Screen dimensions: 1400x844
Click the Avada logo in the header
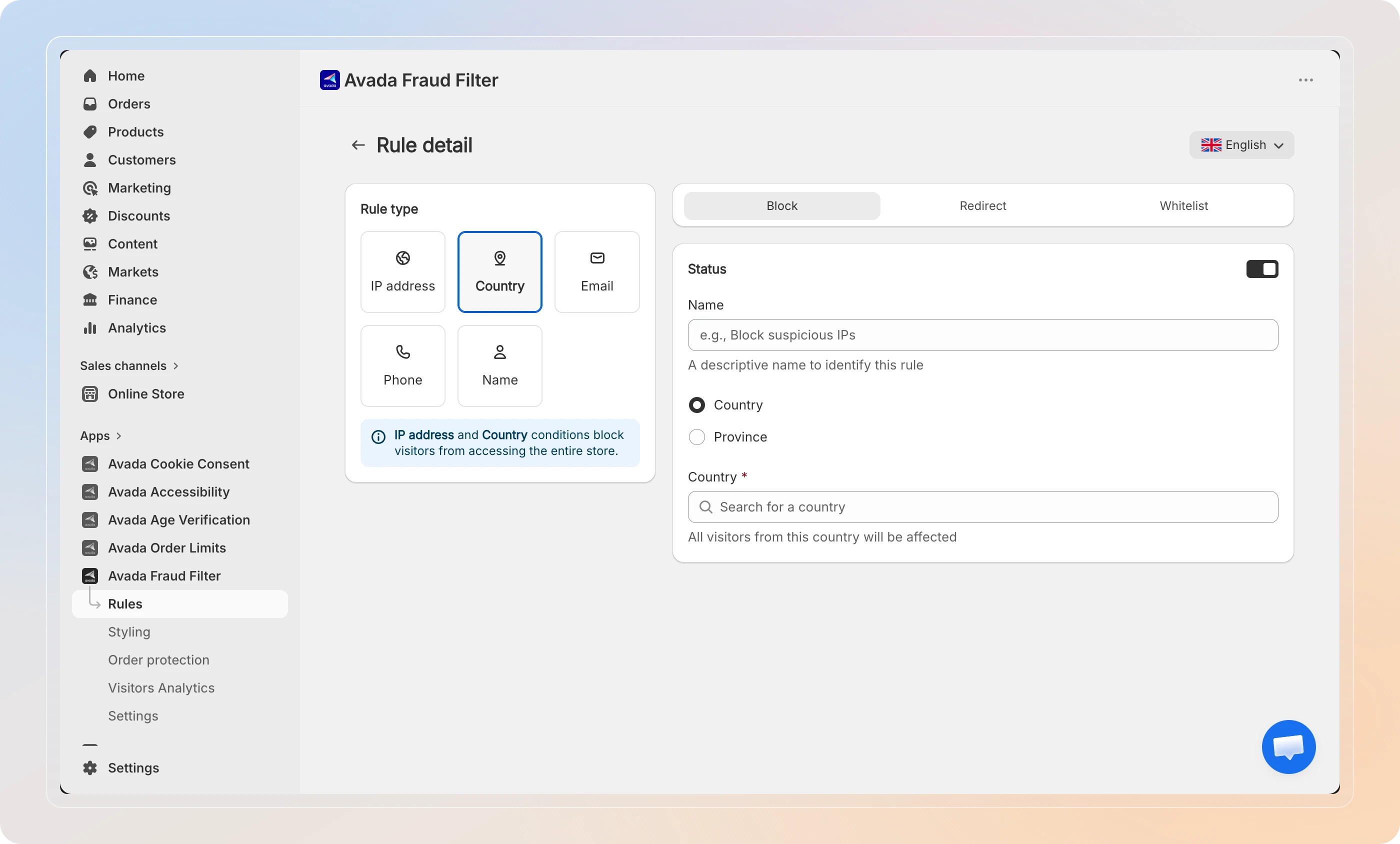tap(329, 80)
